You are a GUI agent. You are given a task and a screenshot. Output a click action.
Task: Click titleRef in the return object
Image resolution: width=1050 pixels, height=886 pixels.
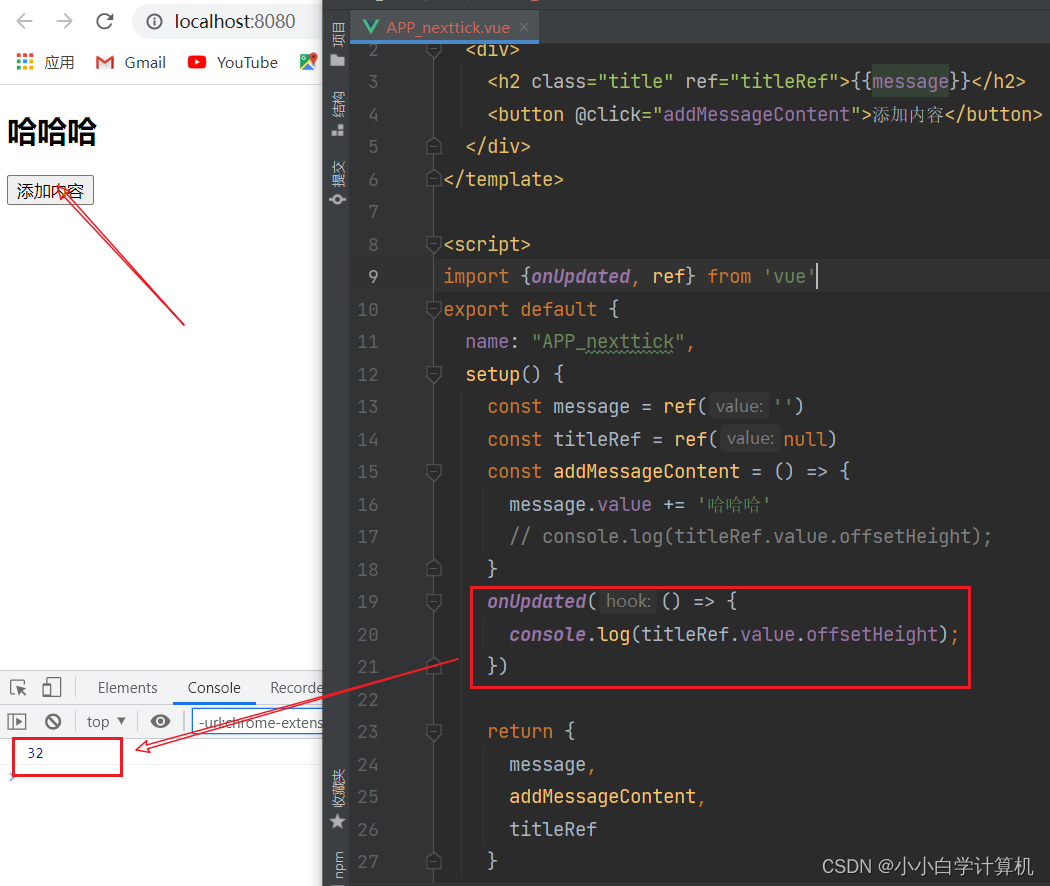[x=552, y=829]
